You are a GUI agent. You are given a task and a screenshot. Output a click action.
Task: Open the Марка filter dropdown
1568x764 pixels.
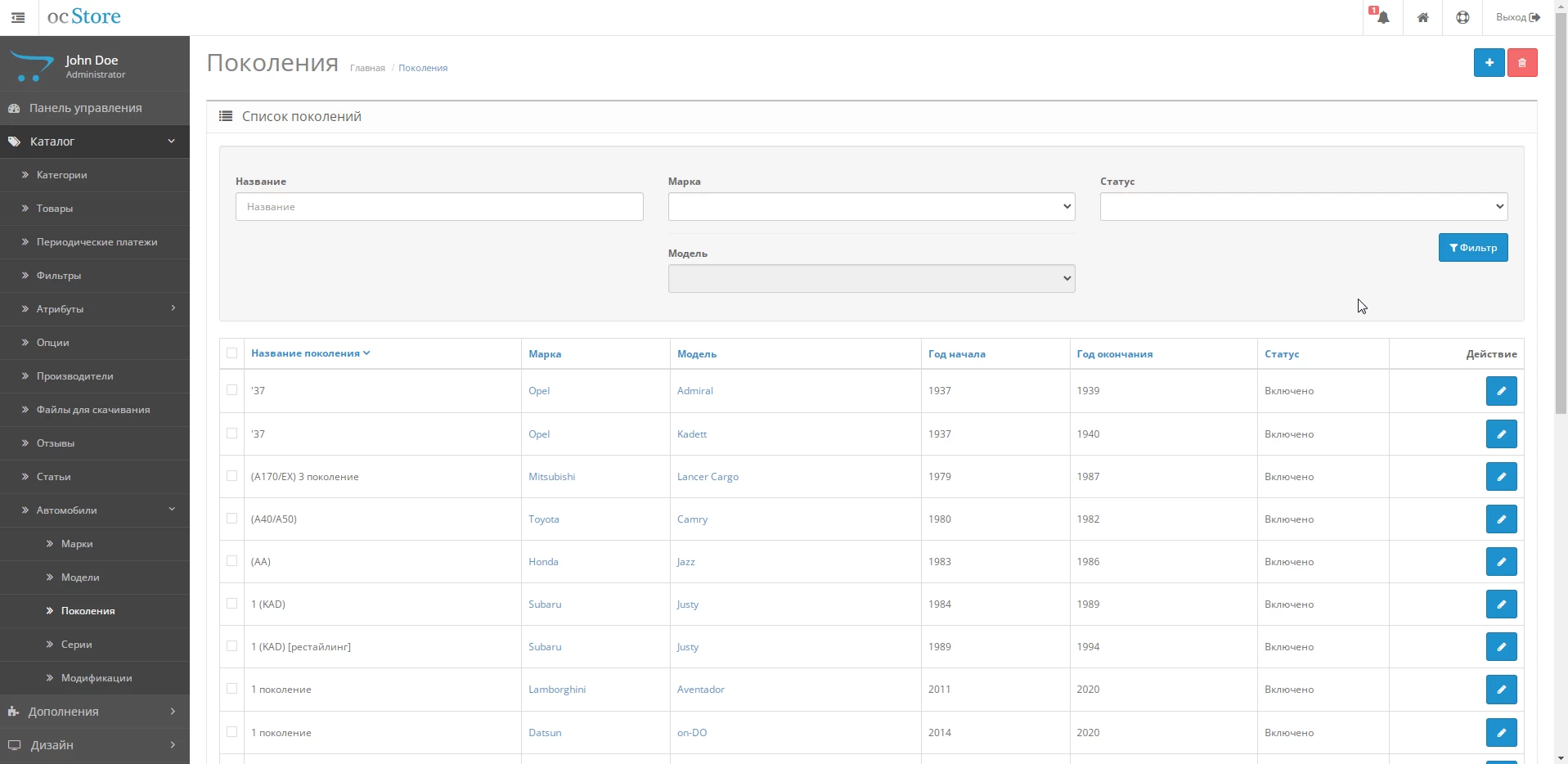(x=871, y=207)
